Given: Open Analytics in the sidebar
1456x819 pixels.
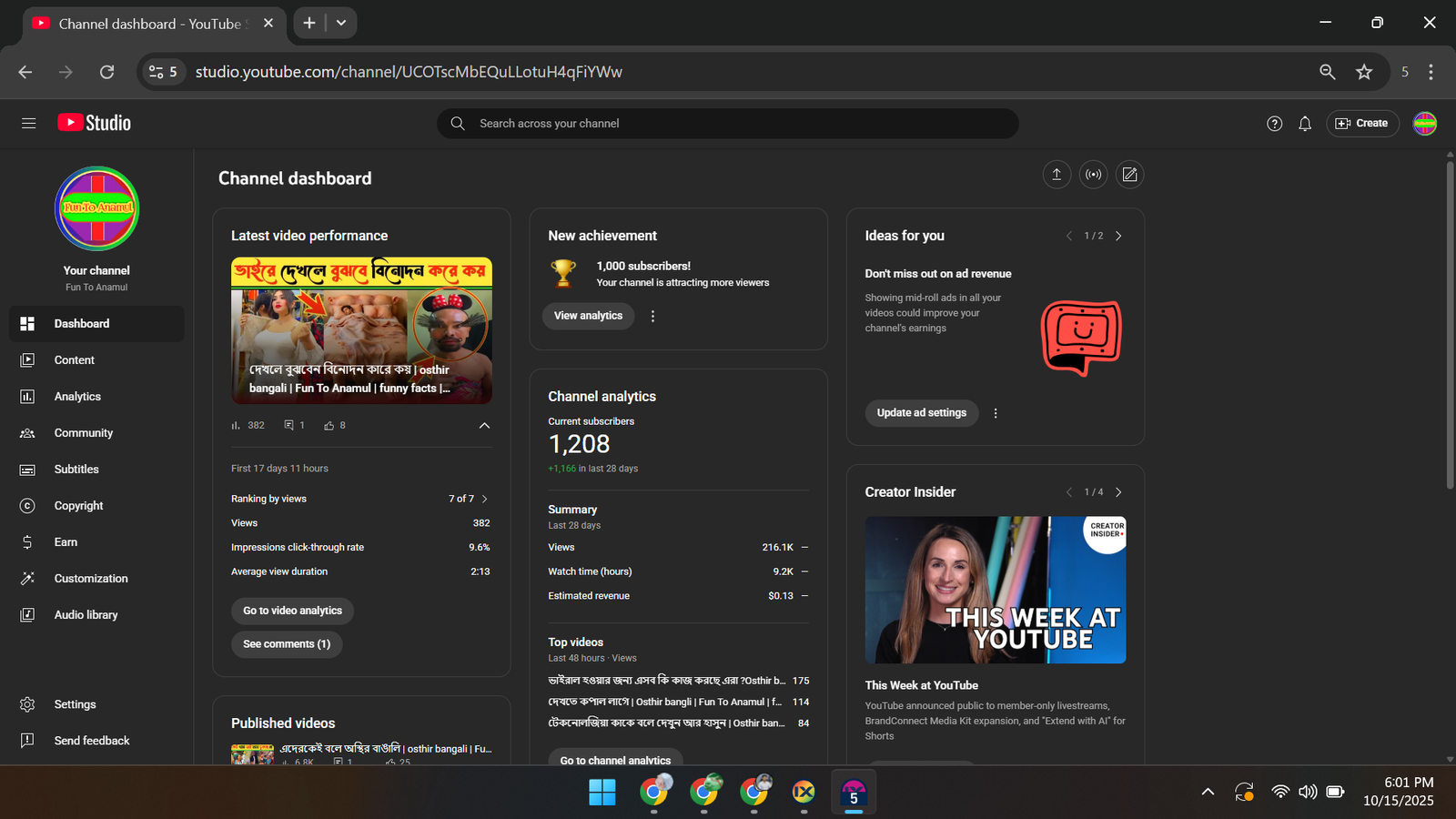Looking at the screenshot, I should pos(77,397).
